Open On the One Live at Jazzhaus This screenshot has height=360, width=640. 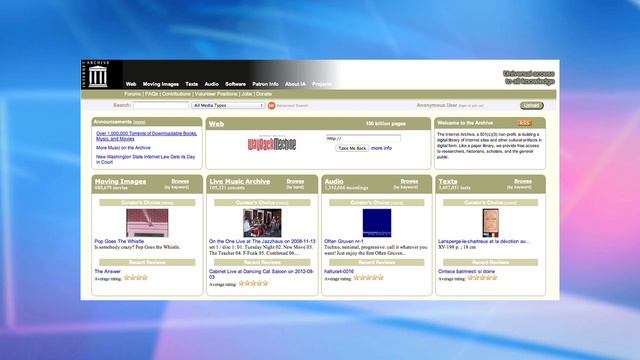(262, 241)
